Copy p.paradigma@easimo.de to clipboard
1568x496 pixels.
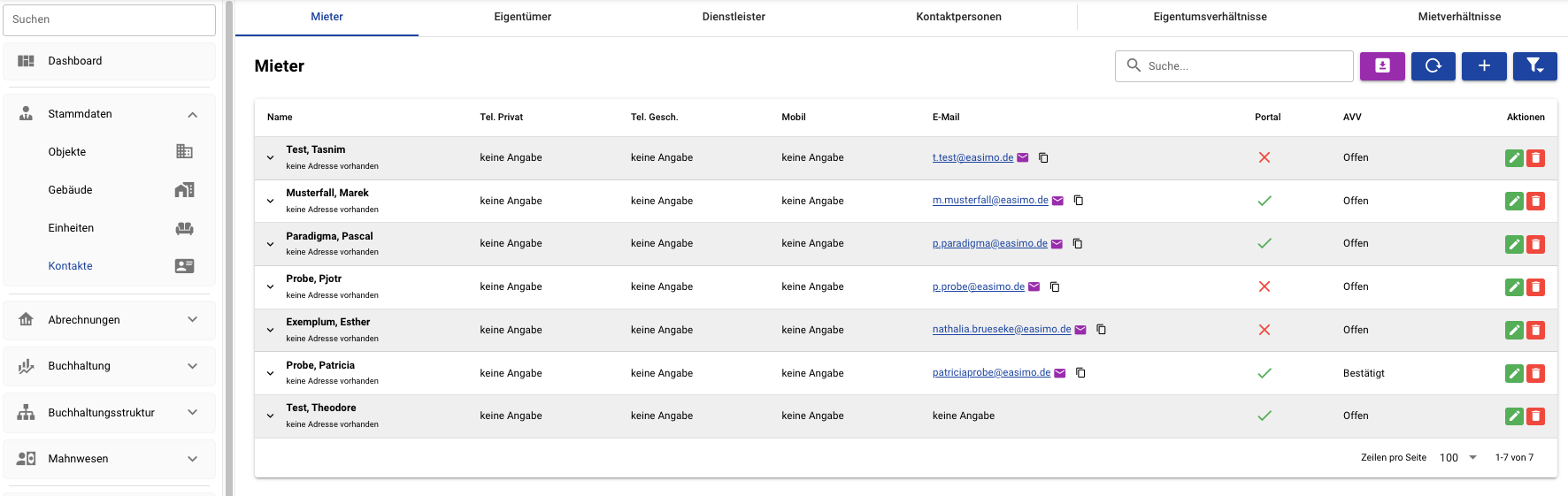(x=1078, y=243)
